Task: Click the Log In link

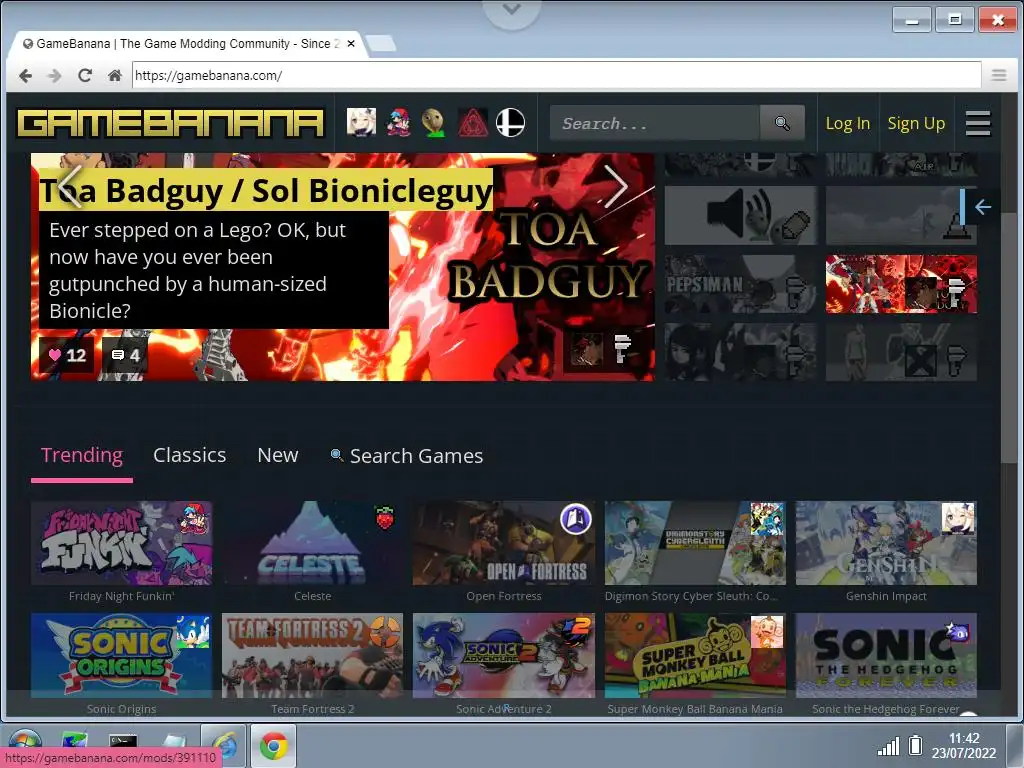Action: (x=848, y=123)
